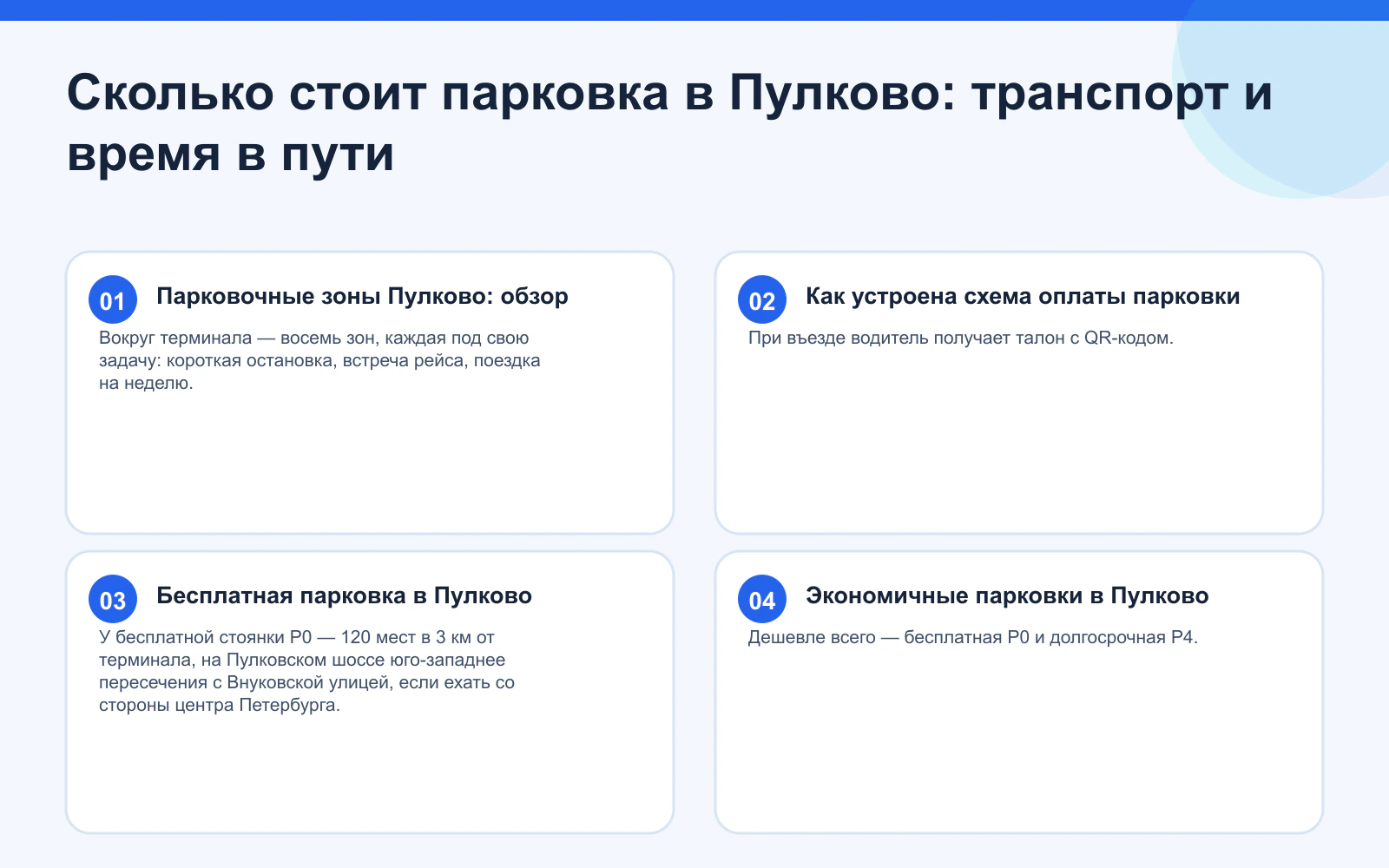Click heading 'Парковочные зоны Пулково: обзор'
Screen dimensions: 1389x868
(362, 296)
